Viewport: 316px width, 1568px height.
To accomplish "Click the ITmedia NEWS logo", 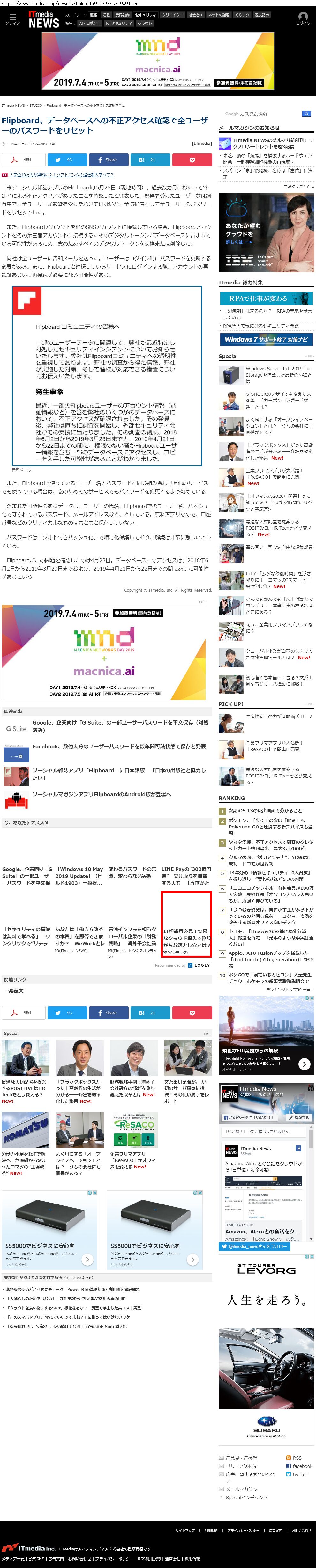I will click(x=44, y=20).
